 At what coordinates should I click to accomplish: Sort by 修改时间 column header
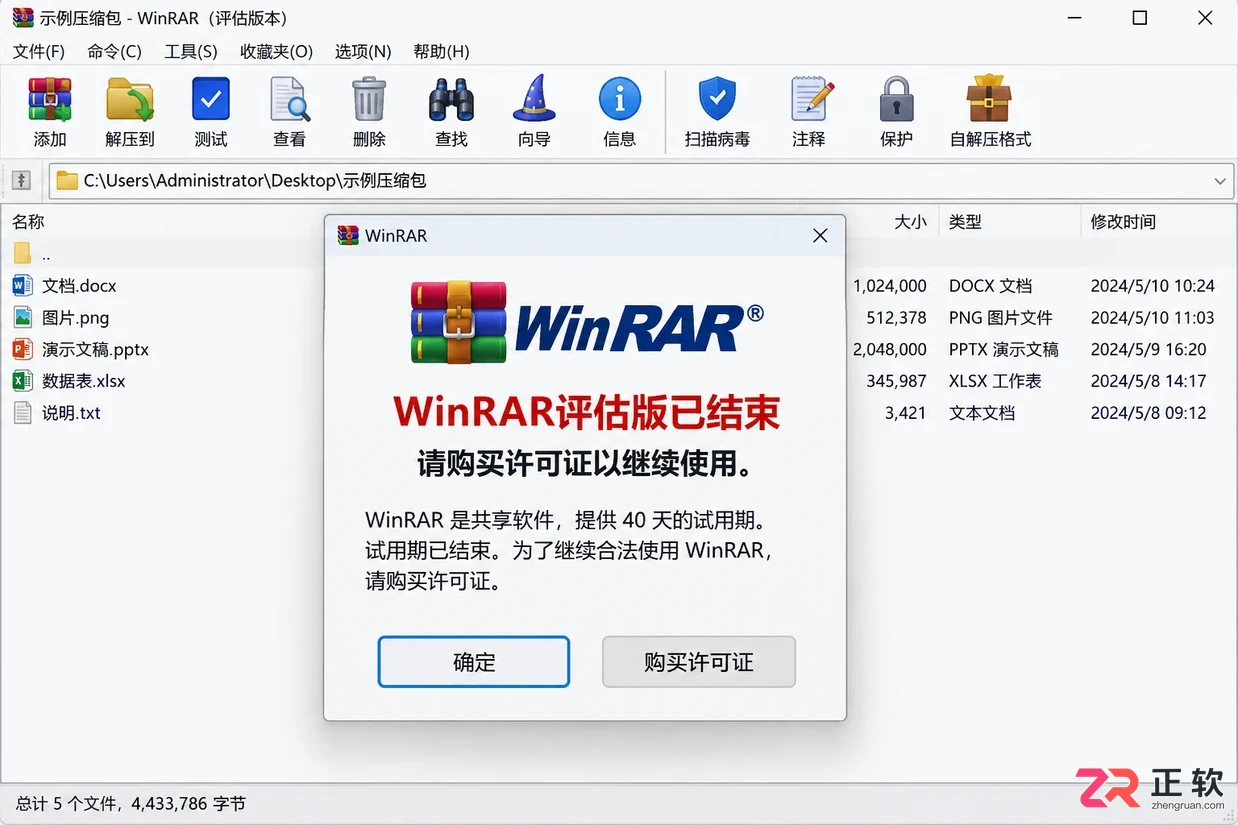pos(1123,222)
